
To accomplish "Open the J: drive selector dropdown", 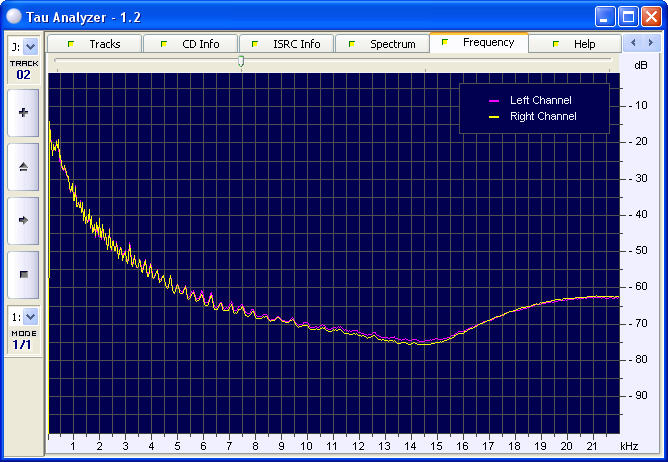I will 29,46.
